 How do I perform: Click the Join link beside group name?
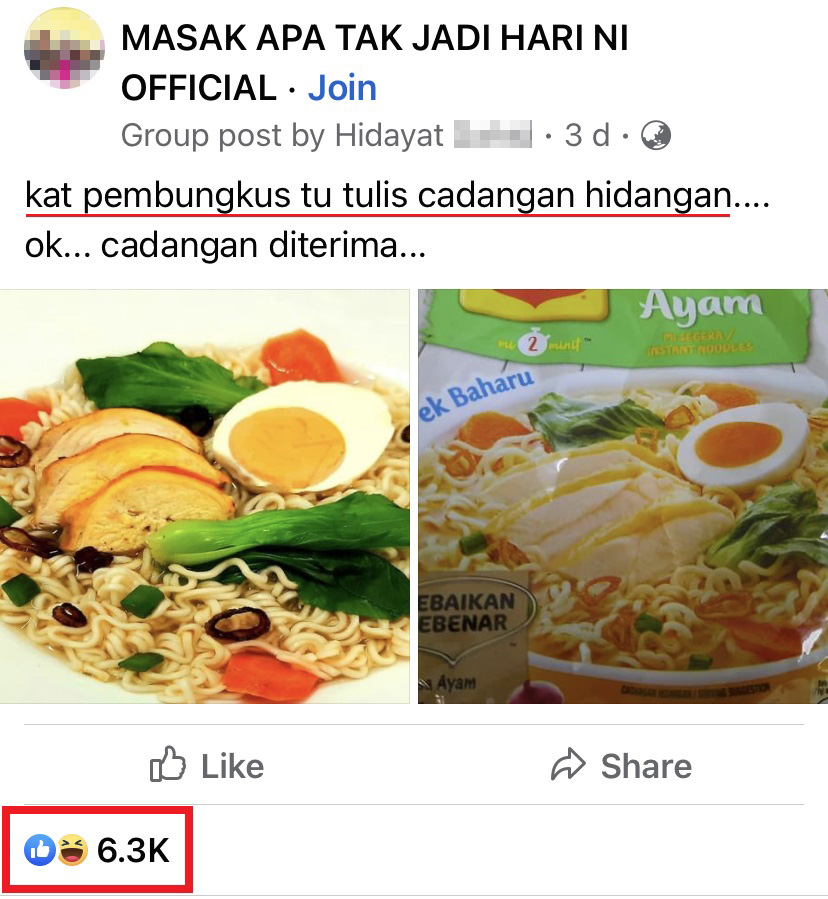click(342, 88)
